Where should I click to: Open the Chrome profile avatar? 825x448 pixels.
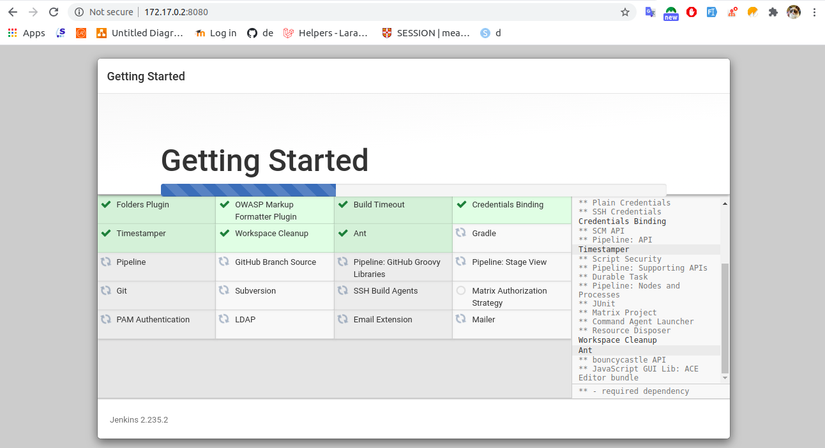pyautogui.click(x=793, y=12)
